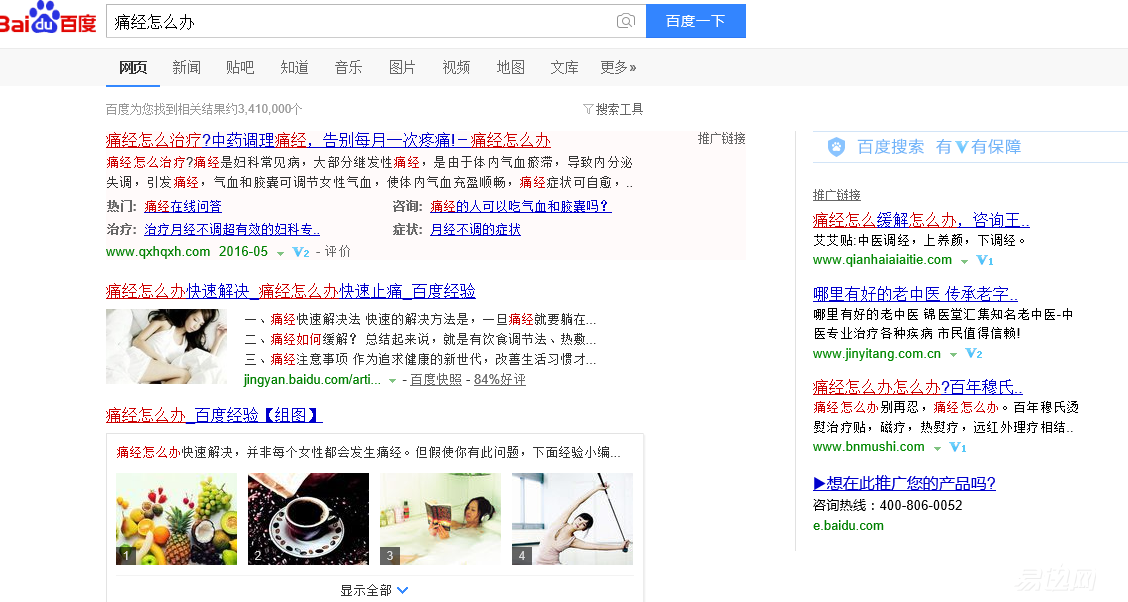Open the 图片 tab

pyautogui.click(x=402, y=68)
